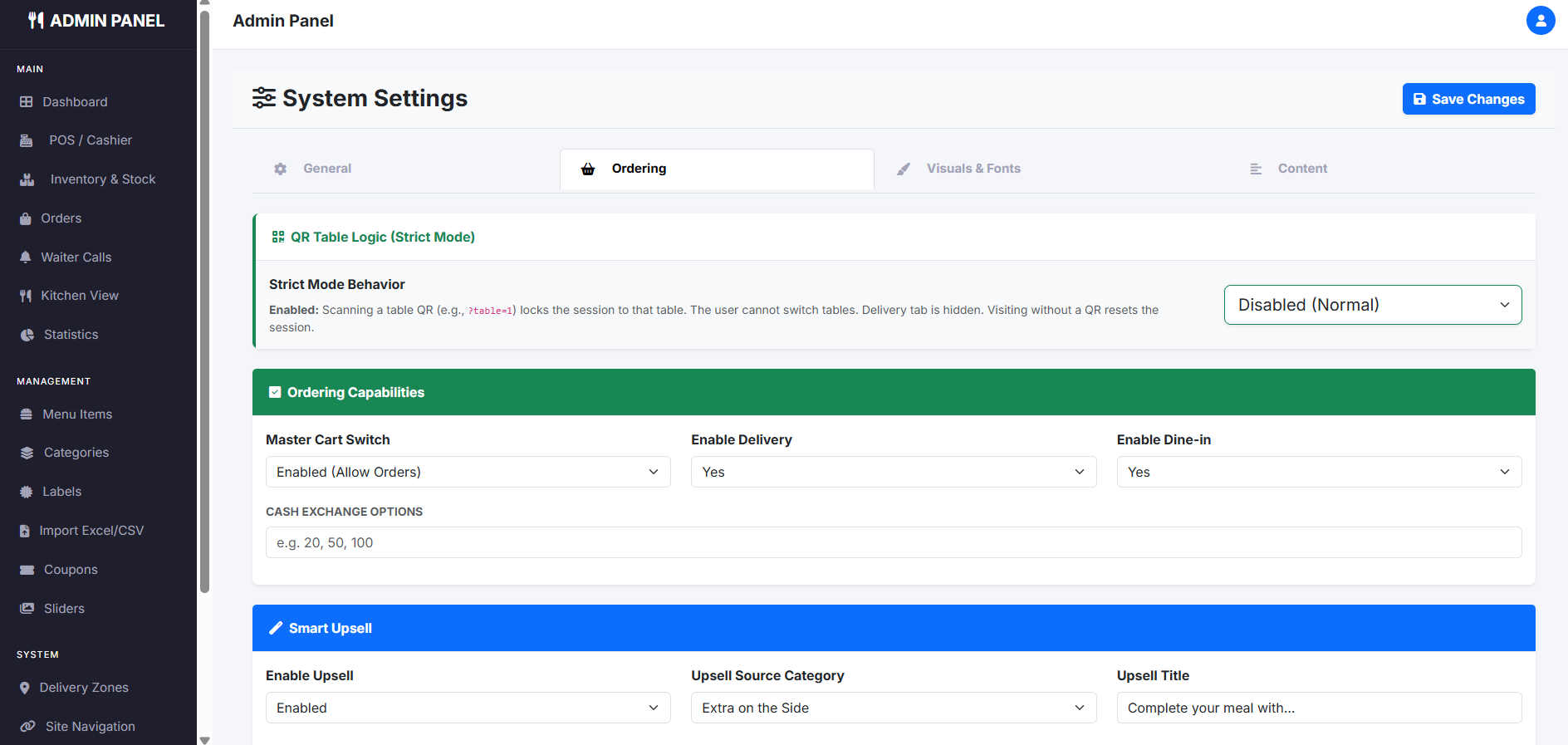Click the Inventory & Stock boxes icon
The width and height of the screenshot is (1568, 745).
coord(27,179)
